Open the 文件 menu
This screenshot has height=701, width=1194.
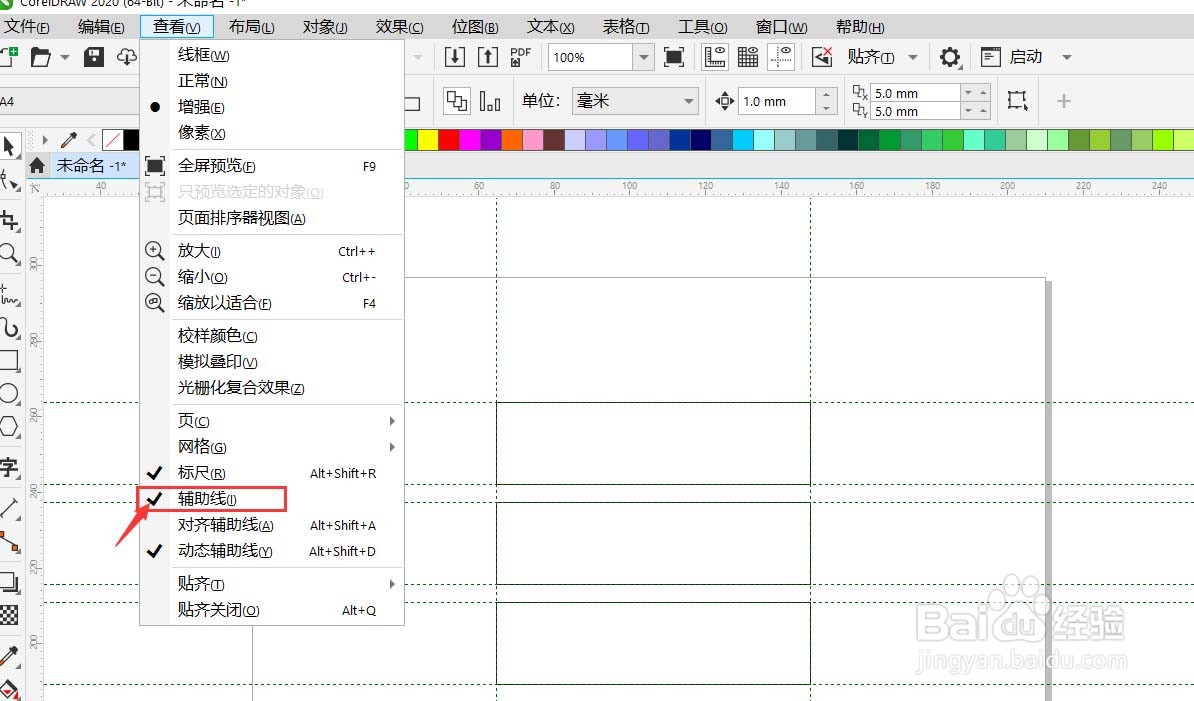click(x=26, y=27)
